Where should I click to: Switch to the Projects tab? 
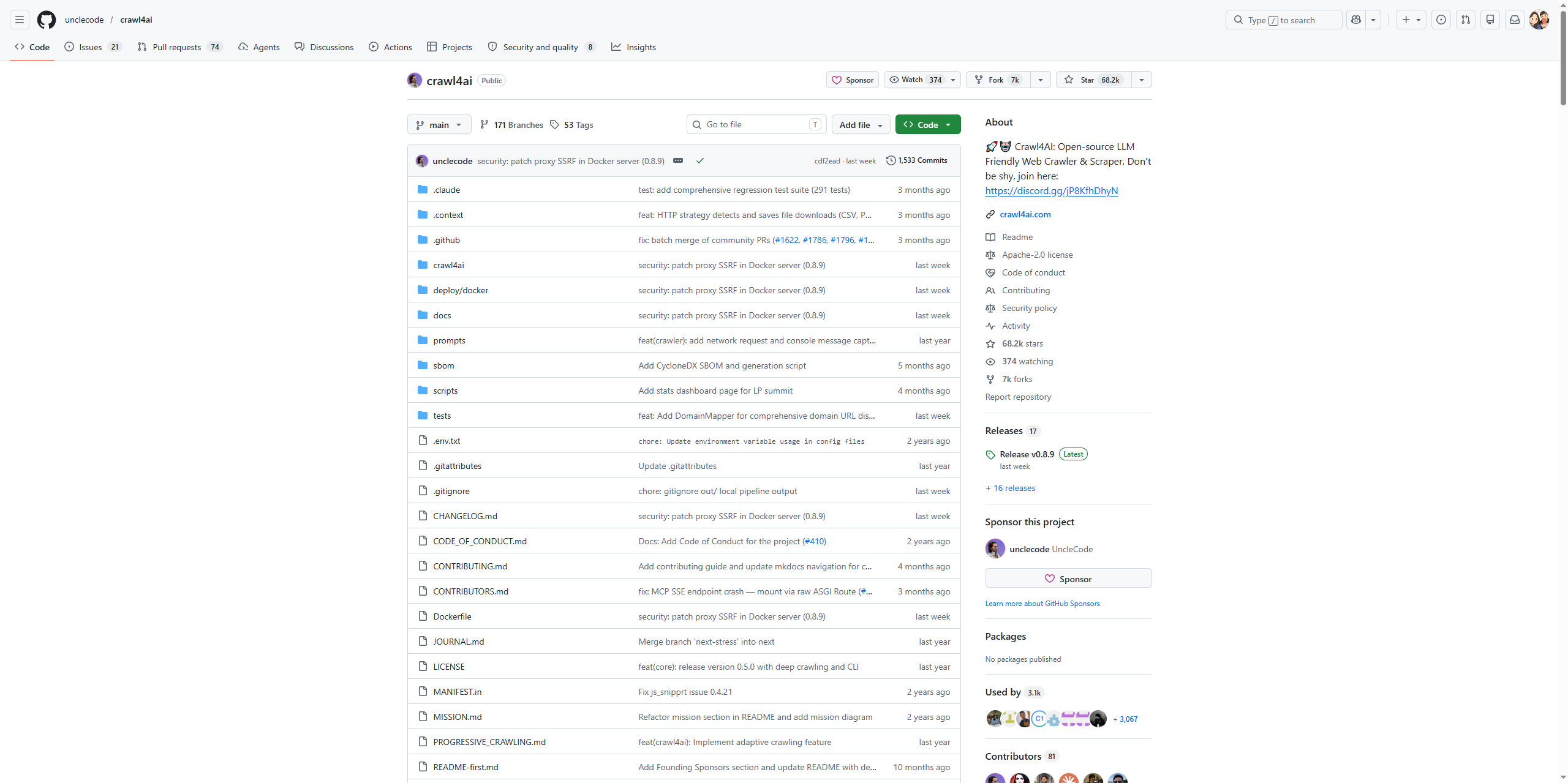coord(450,47)
